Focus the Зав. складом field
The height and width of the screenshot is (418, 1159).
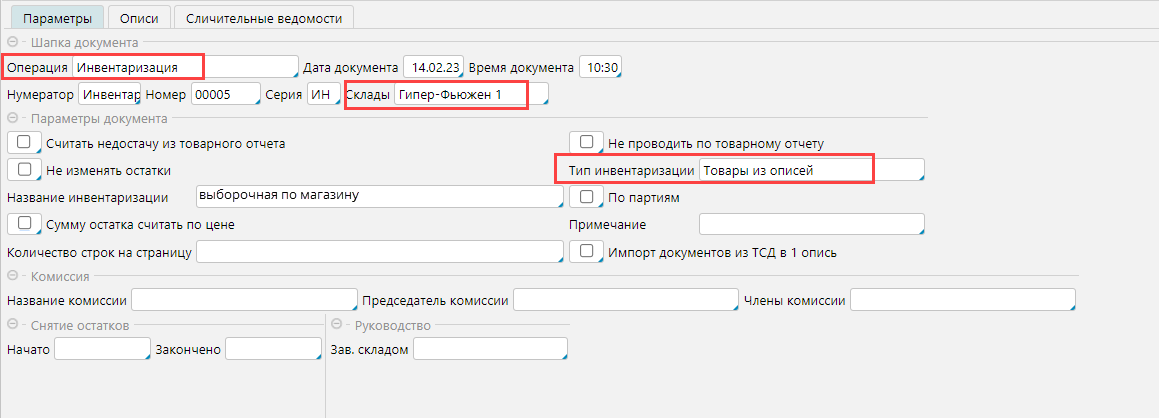(x=489, y=349)
